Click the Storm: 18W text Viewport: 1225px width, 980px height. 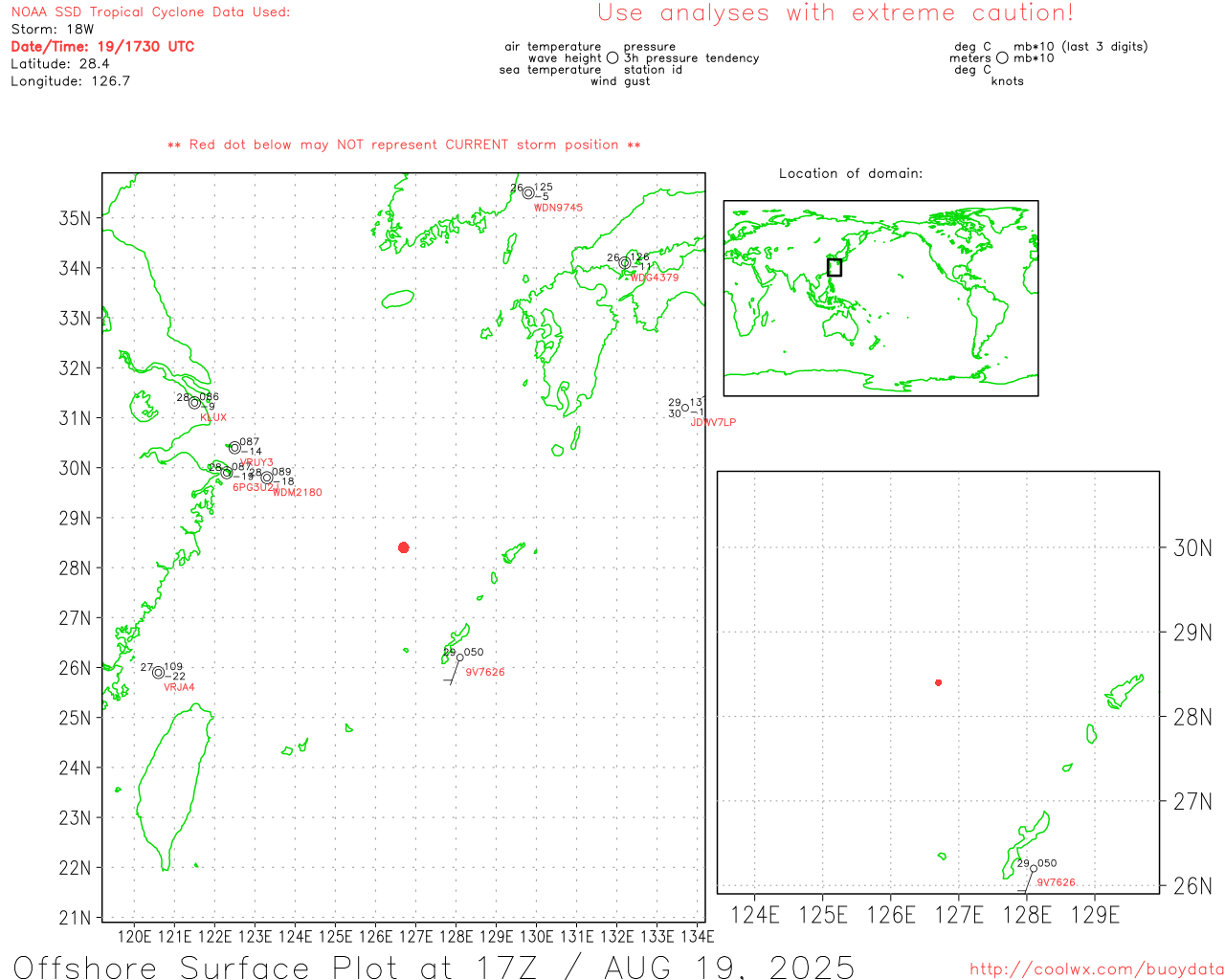53,30
